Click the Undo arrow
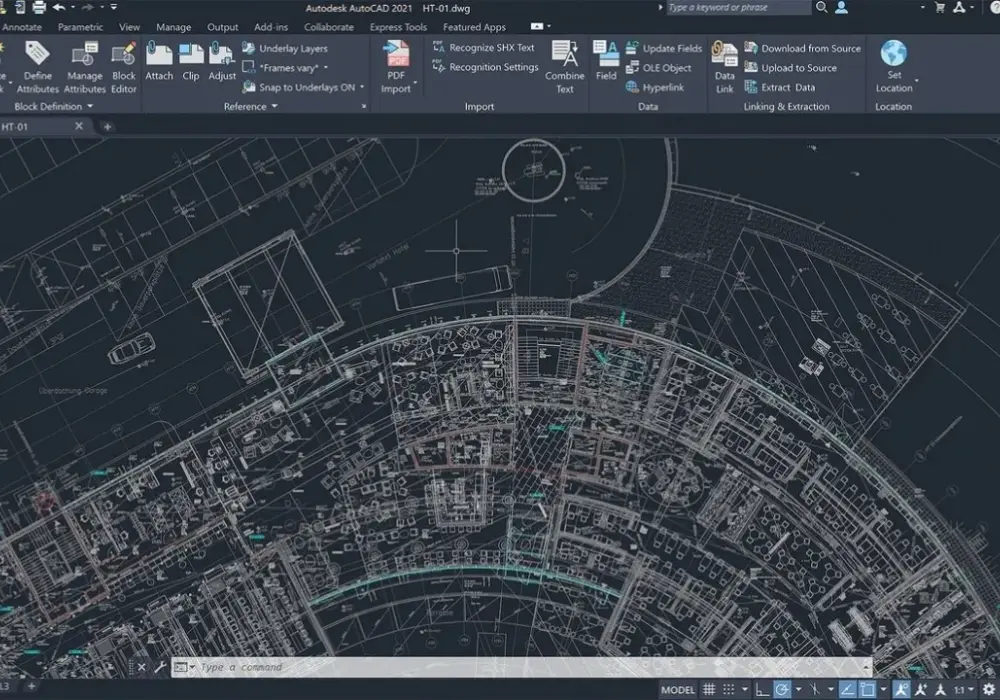This screenshot has height=700, width=1000. 59,8
